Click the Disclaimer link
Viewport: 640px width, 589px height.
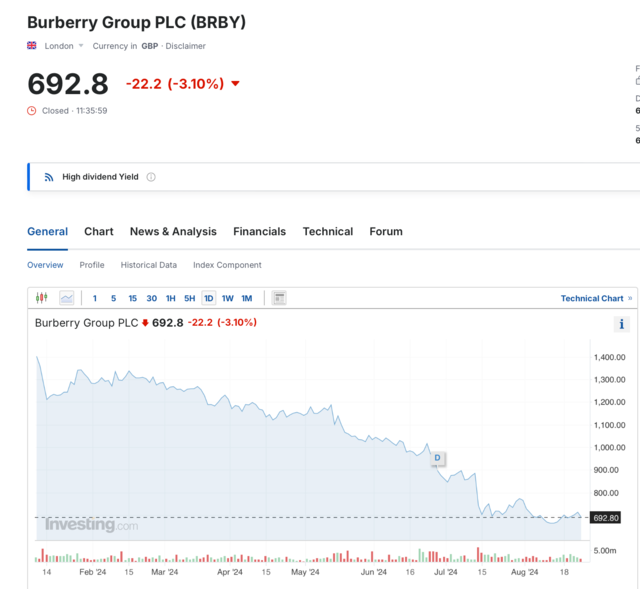(x=185, y=46)
